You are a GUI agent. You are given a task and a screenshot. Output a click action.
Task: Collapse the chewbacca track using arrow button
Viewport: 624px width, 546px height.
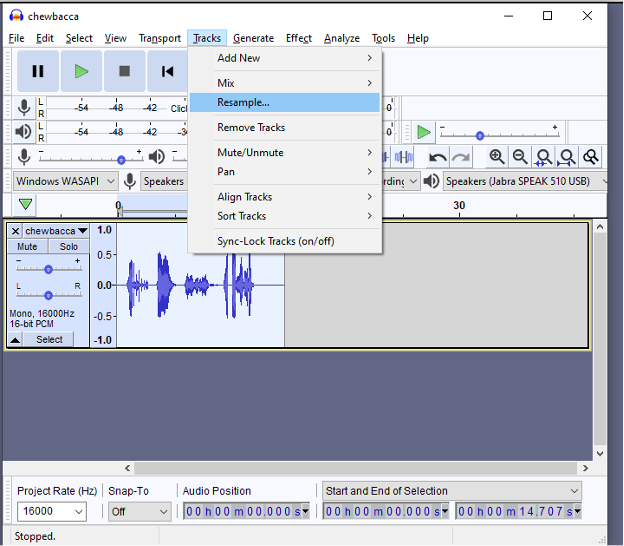(16, 340)
